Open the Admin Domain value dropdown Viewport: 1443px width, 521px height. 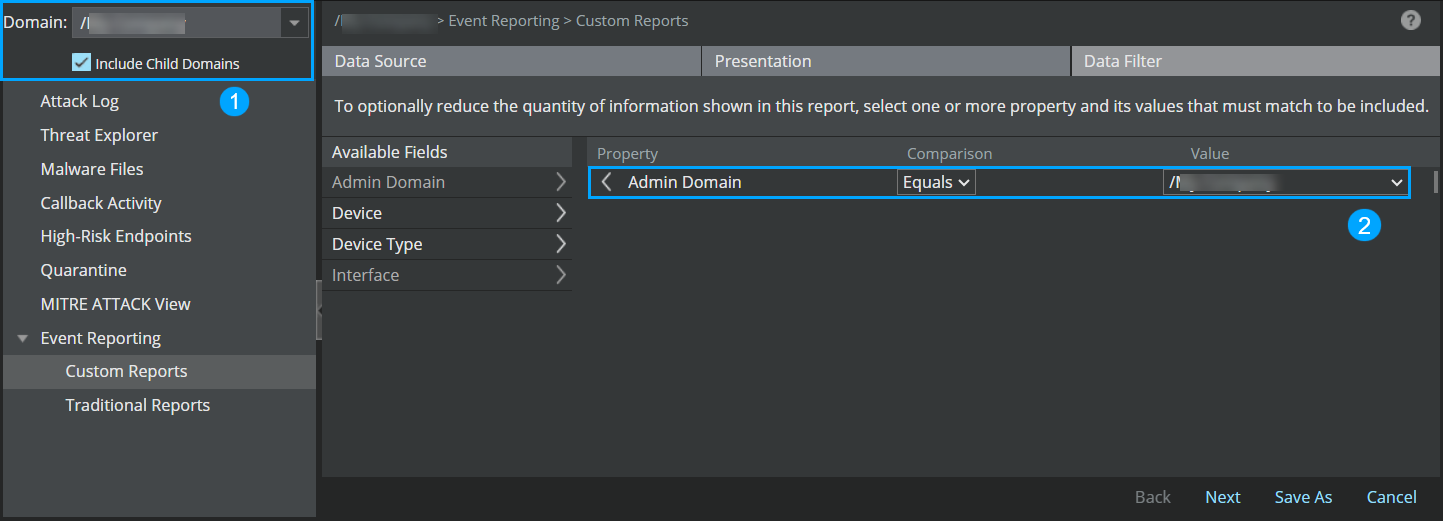1286,182
